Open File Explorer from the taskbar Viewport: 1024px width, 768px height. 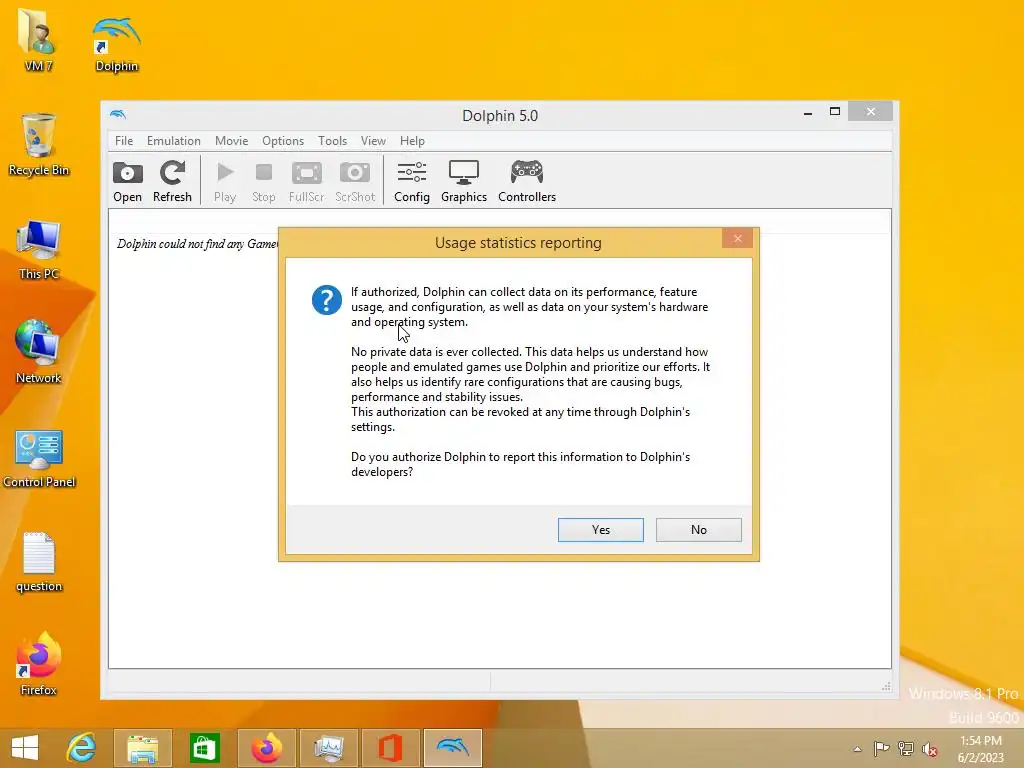click(x=142, y=748)
